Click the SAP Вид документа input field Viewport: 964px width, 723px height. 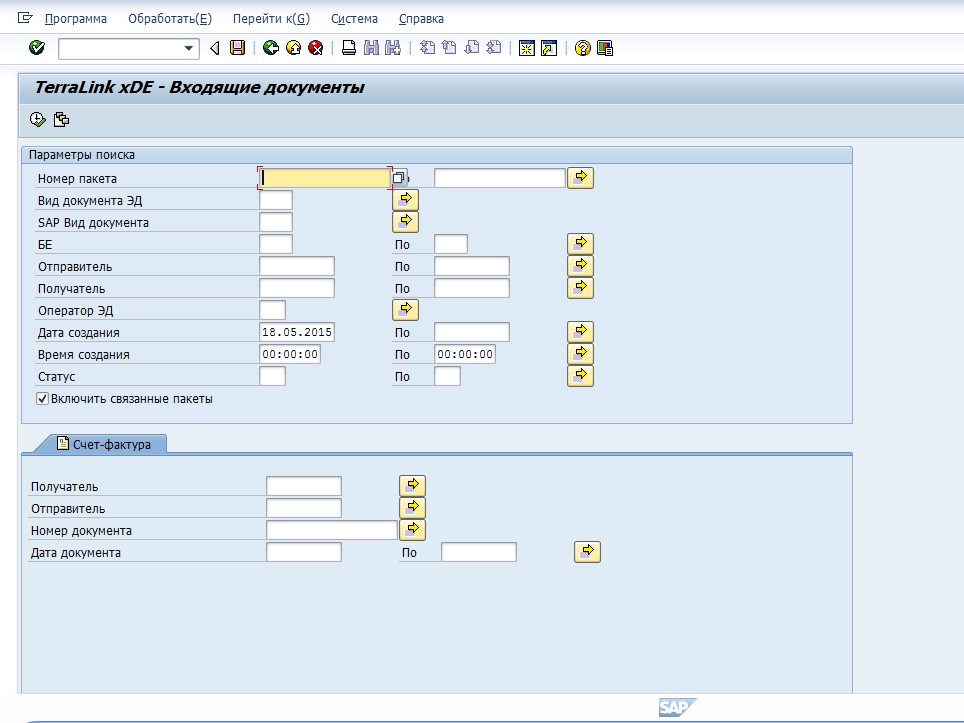tap(276, 223)
